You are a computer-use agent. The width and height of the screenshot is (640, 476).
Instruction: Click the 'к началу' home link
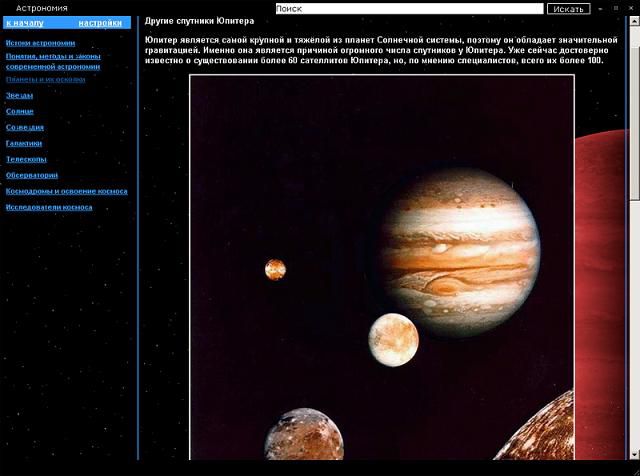[x=24, y=22]
